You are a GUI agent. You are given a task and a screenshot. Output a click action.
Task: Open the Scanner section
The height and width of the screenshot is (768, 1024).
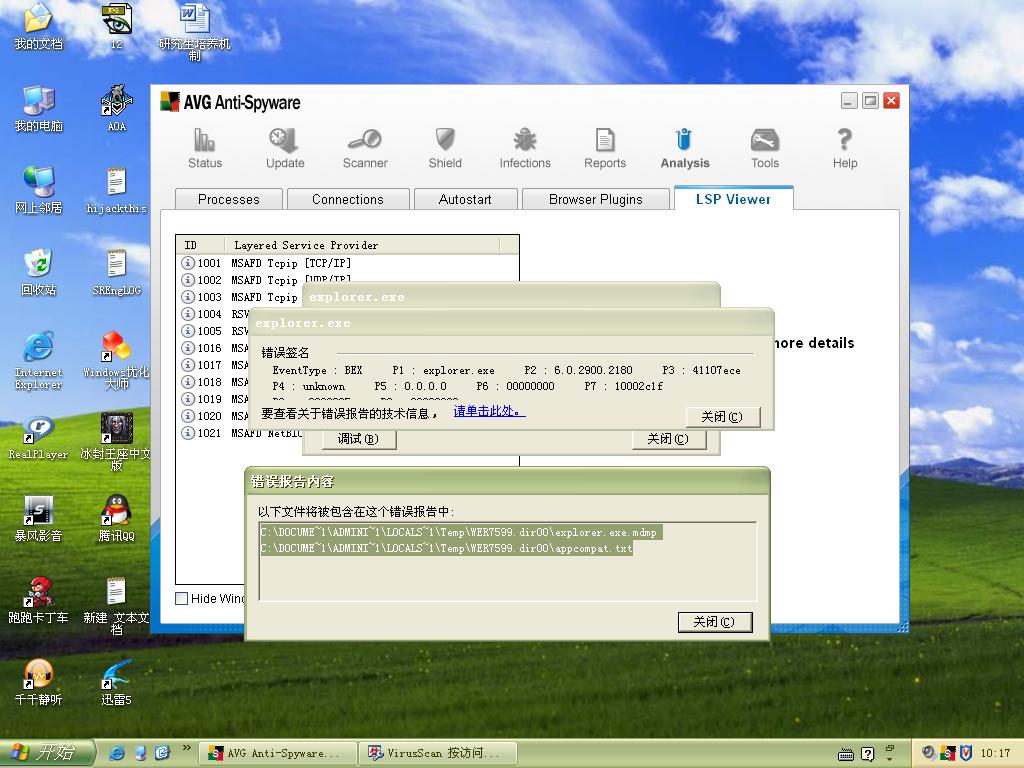coord(365,148)
